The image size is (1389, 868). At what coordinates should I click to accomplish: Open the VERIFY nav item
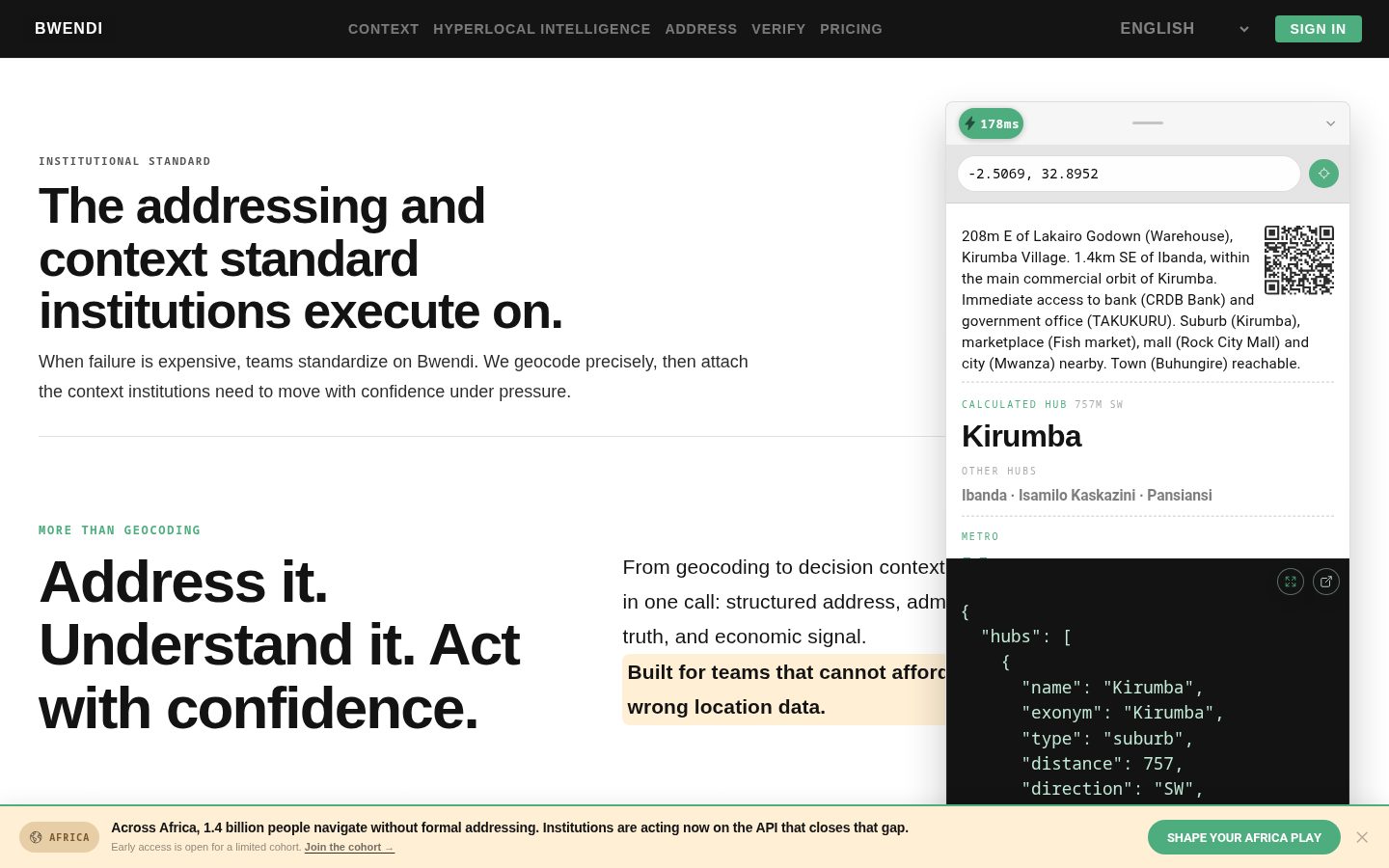pos(778,29)
